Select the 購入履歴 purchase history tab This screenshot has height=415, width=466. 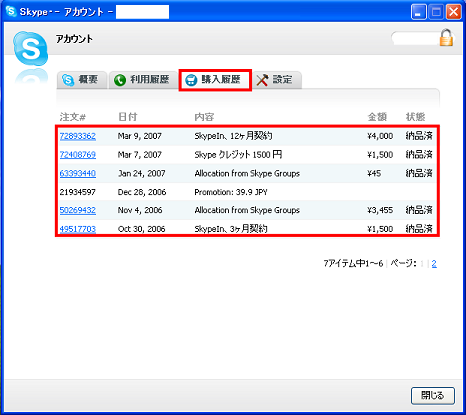[x=215, y=80]
